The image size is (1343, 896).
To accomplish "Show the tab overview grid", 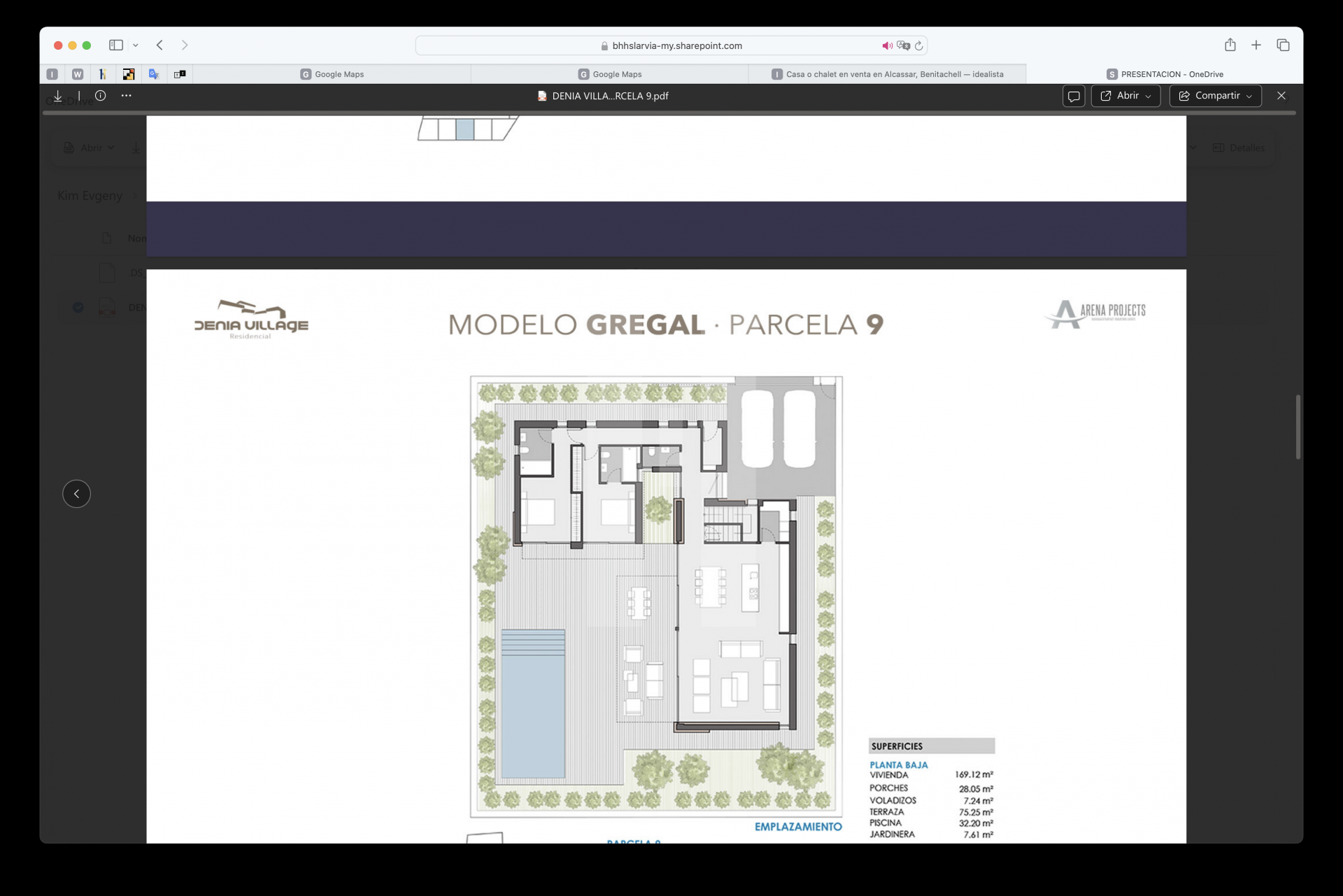I will (1283, 45).
